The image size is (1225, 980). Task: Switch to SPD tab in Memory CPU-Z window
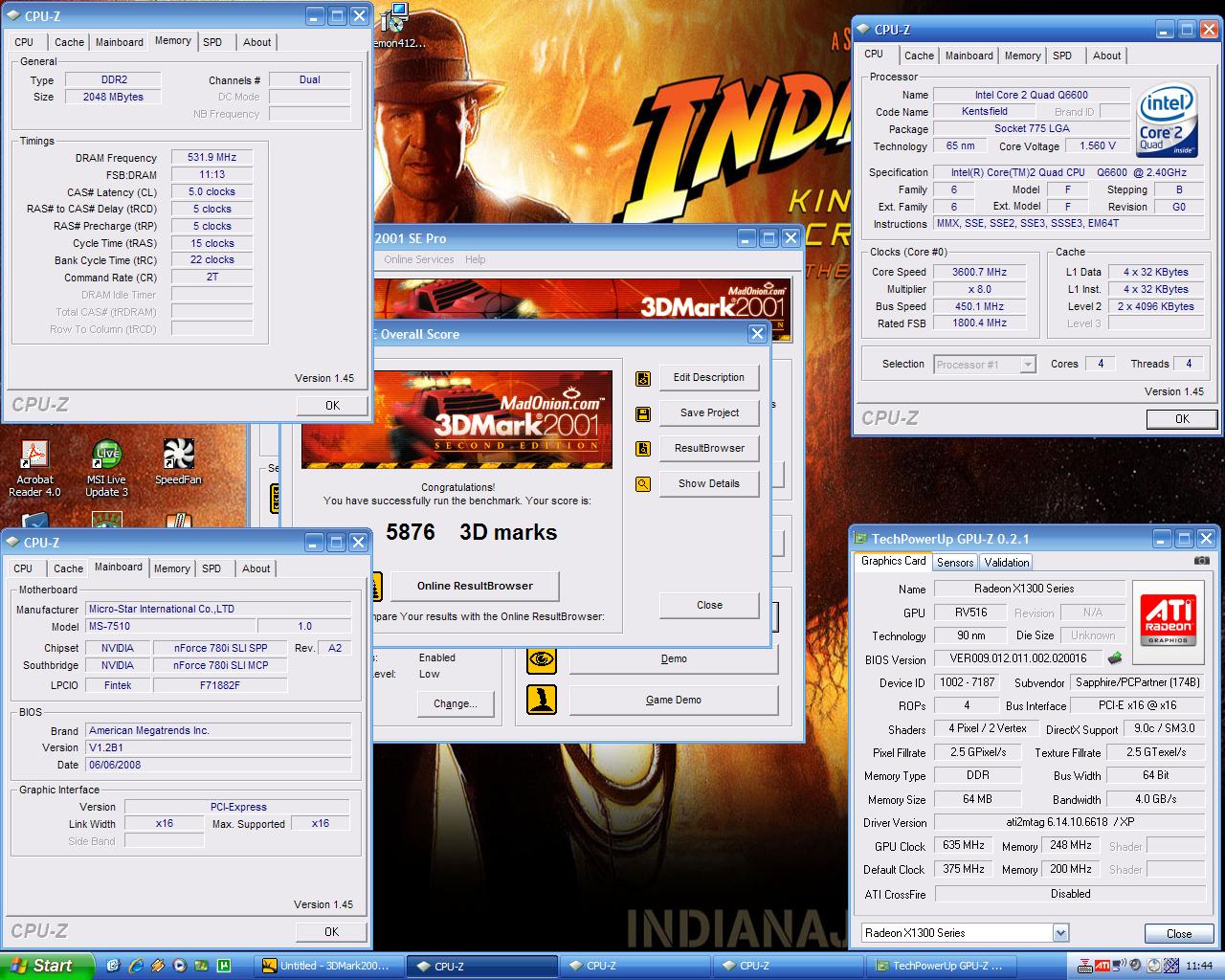pyautogui.click(x=212, y=42)
